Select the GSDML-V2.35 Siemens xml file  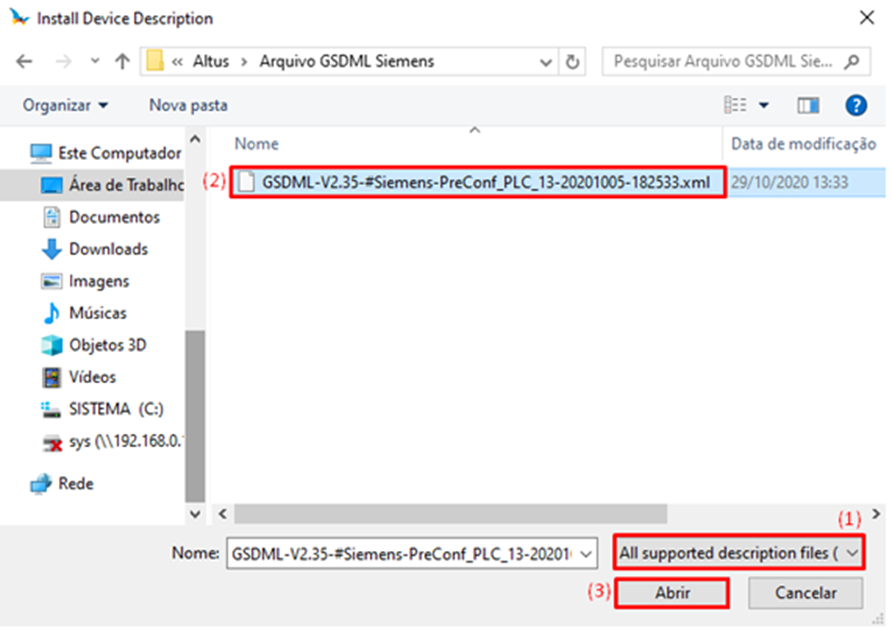click(486, 183)
